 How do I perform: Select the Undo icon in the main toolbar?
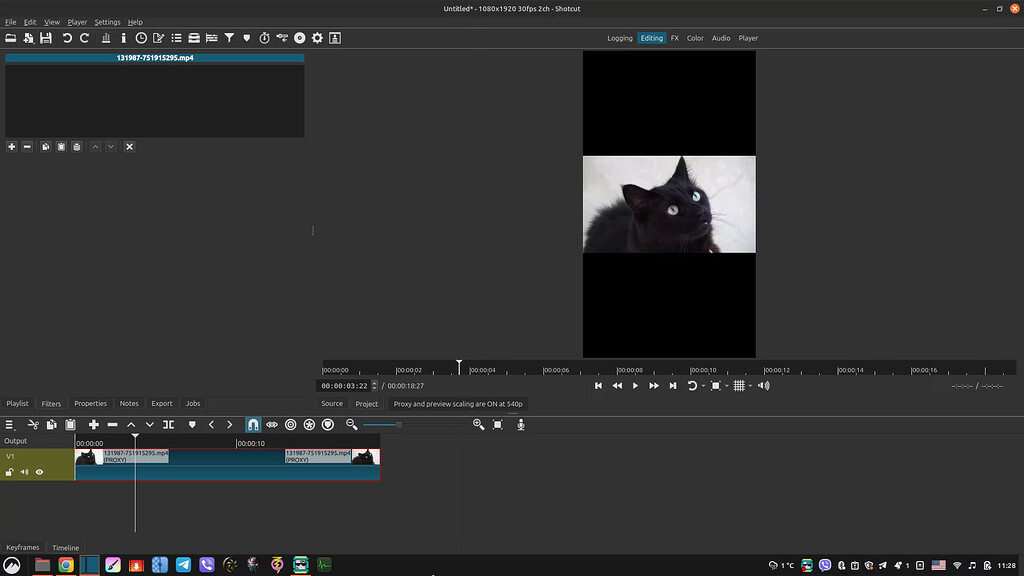(66, 38)
